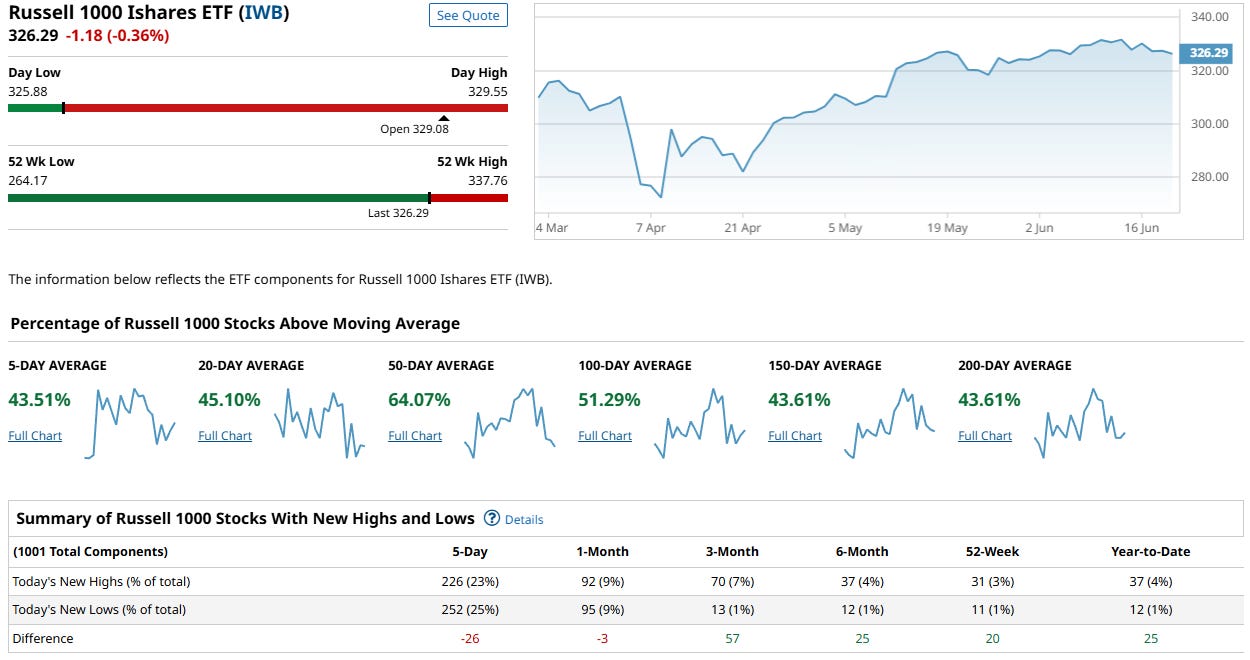Open Full Chart for the 200-Day Average
This screenshot has width=1250, height=660.
pos(985,436)
